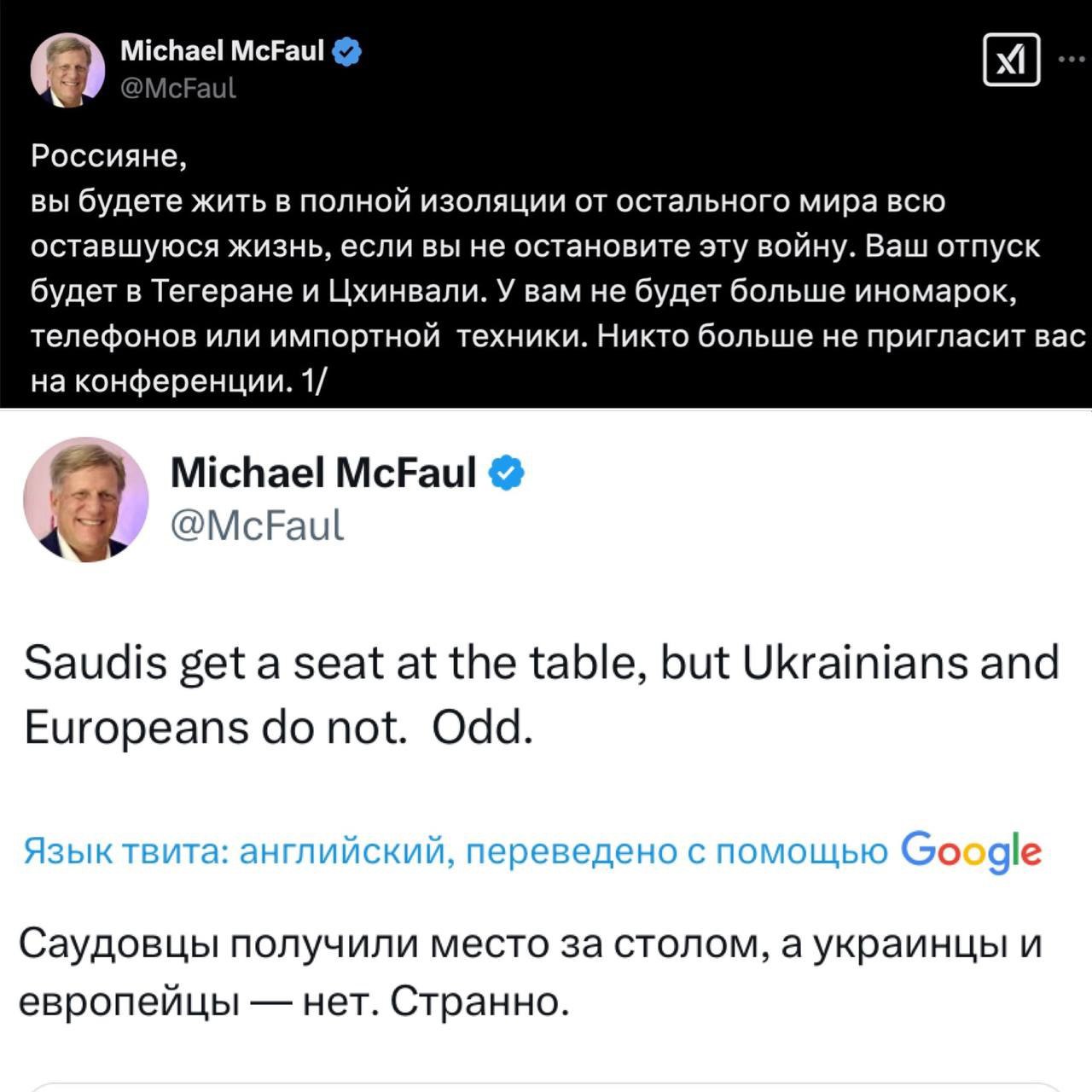The width and height of the screenshot is (1092, 1092).
Task: Select the 'Россияне,' opening line
Action: (108, 157)
